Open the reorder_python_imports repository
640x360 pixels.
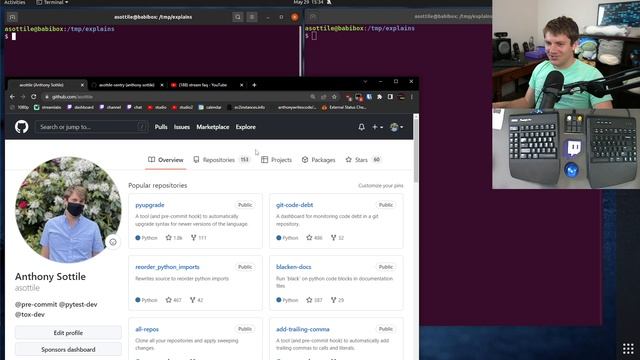(167, 267)
